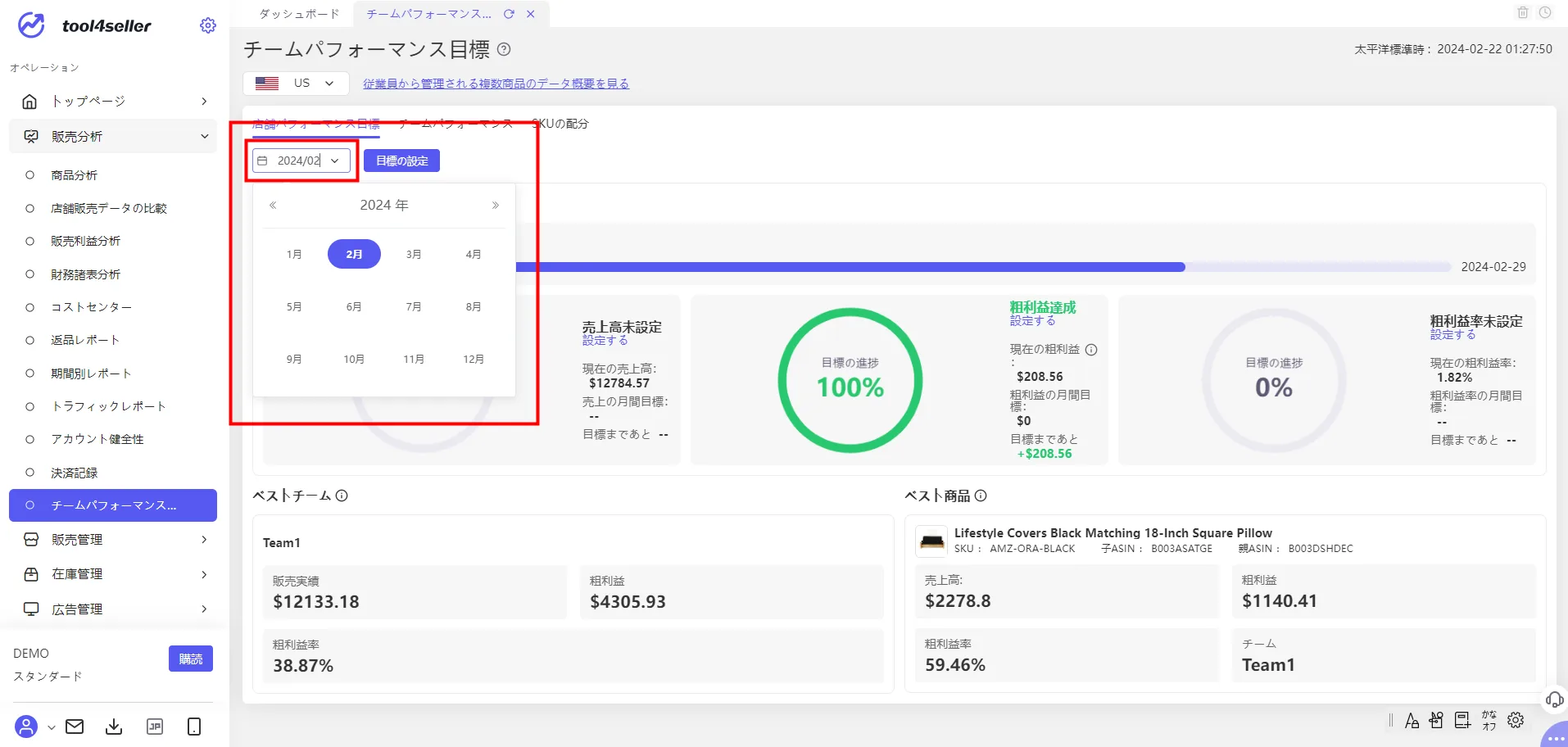The width and height of the screenshot is (1568, 747).
Task: Expand the user profile dropdown arrow
Action: pos(51,727)
